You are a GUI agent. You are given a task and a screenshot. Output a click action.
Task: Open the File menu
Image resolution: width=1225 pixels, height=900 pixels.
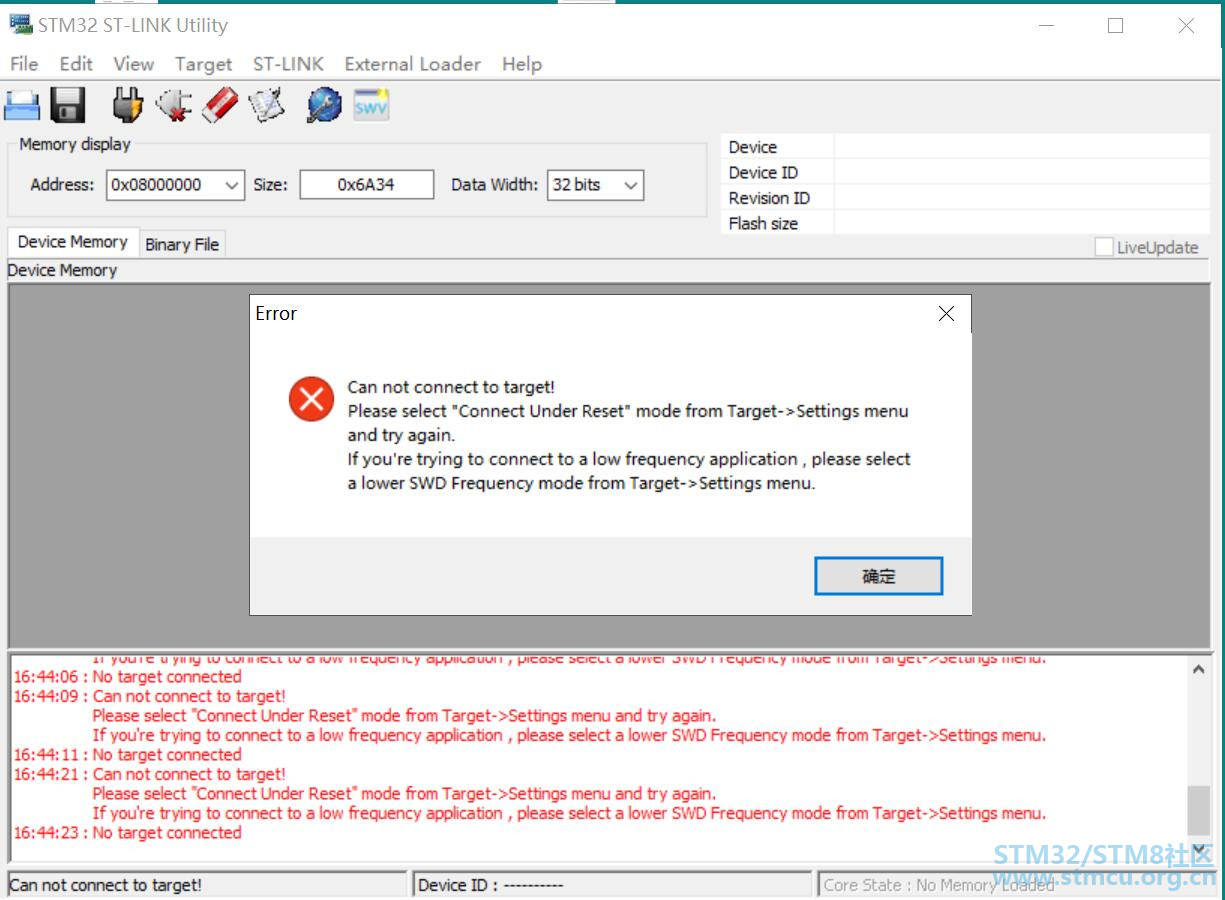tap(24, 64)
